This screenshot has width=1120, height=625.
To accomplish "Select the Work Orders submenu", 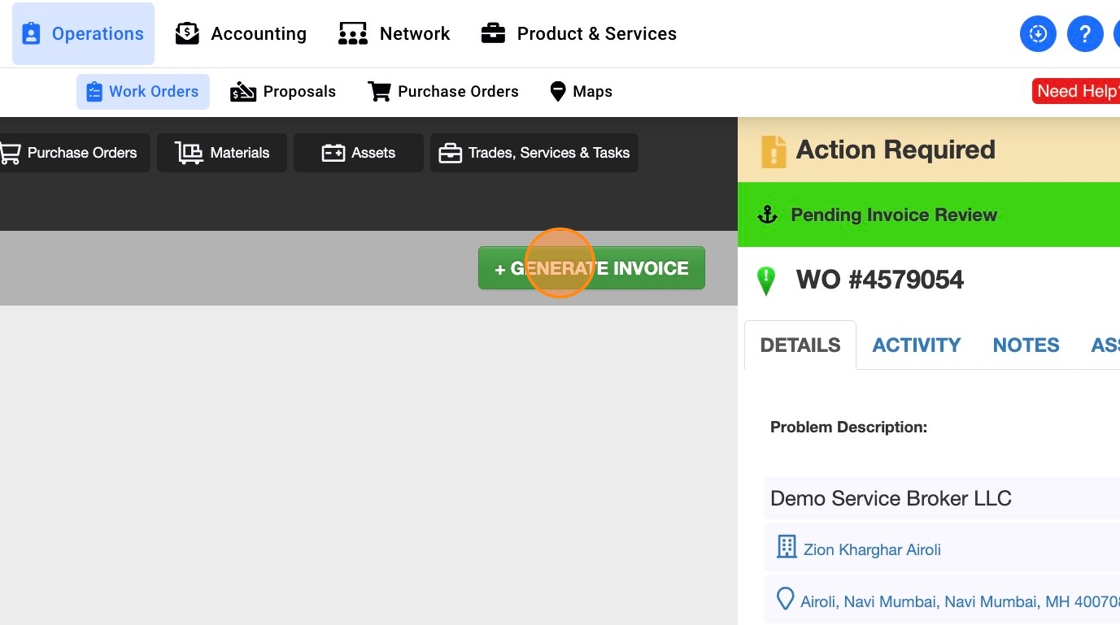I will click(x=143, y=92).
